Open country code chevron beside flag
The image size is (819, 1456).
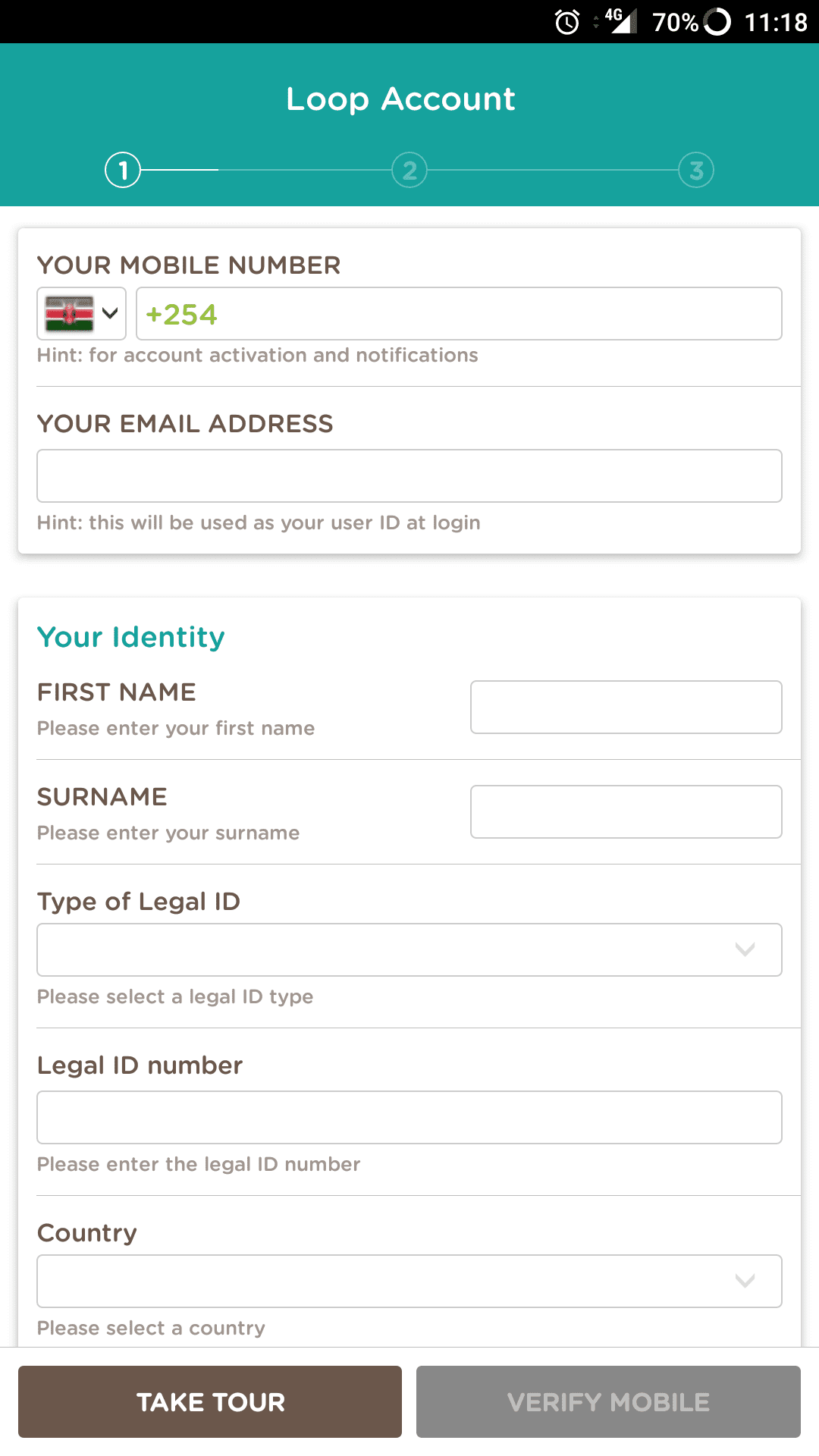pyautogui.click(x=110, y=313)
